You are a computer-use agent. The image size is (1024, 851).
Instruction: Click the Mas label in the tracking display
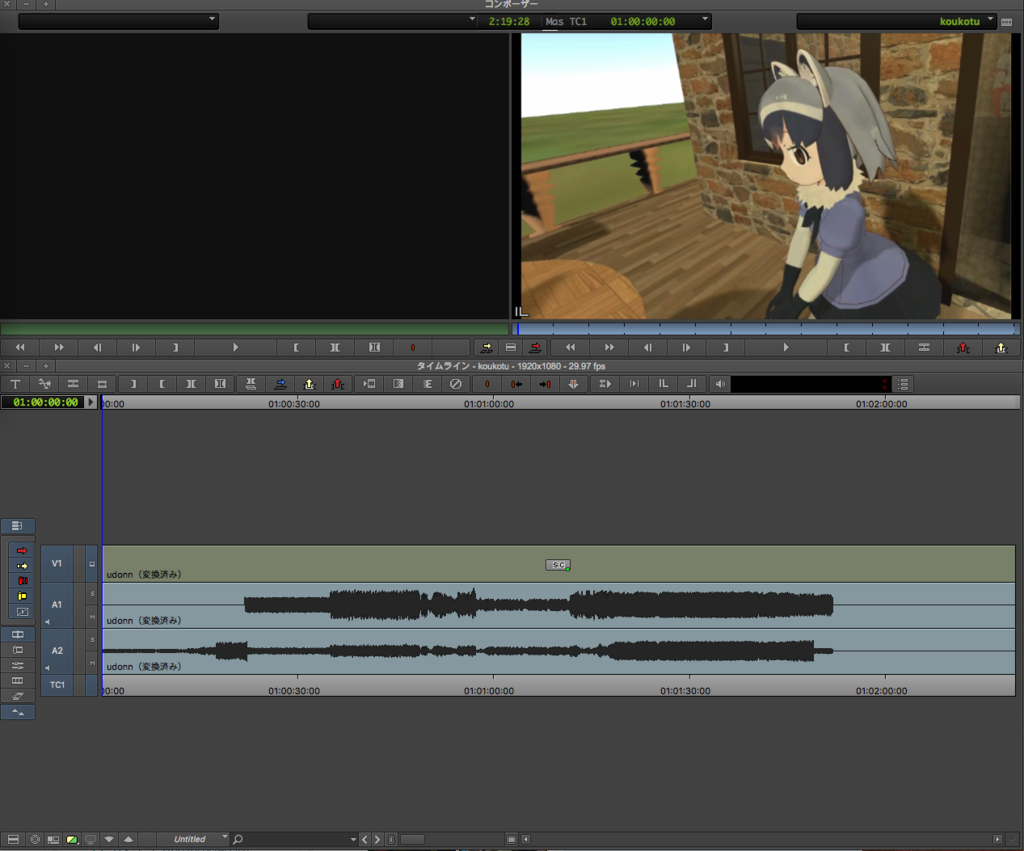pyautogui.click(x=554, y=22)
